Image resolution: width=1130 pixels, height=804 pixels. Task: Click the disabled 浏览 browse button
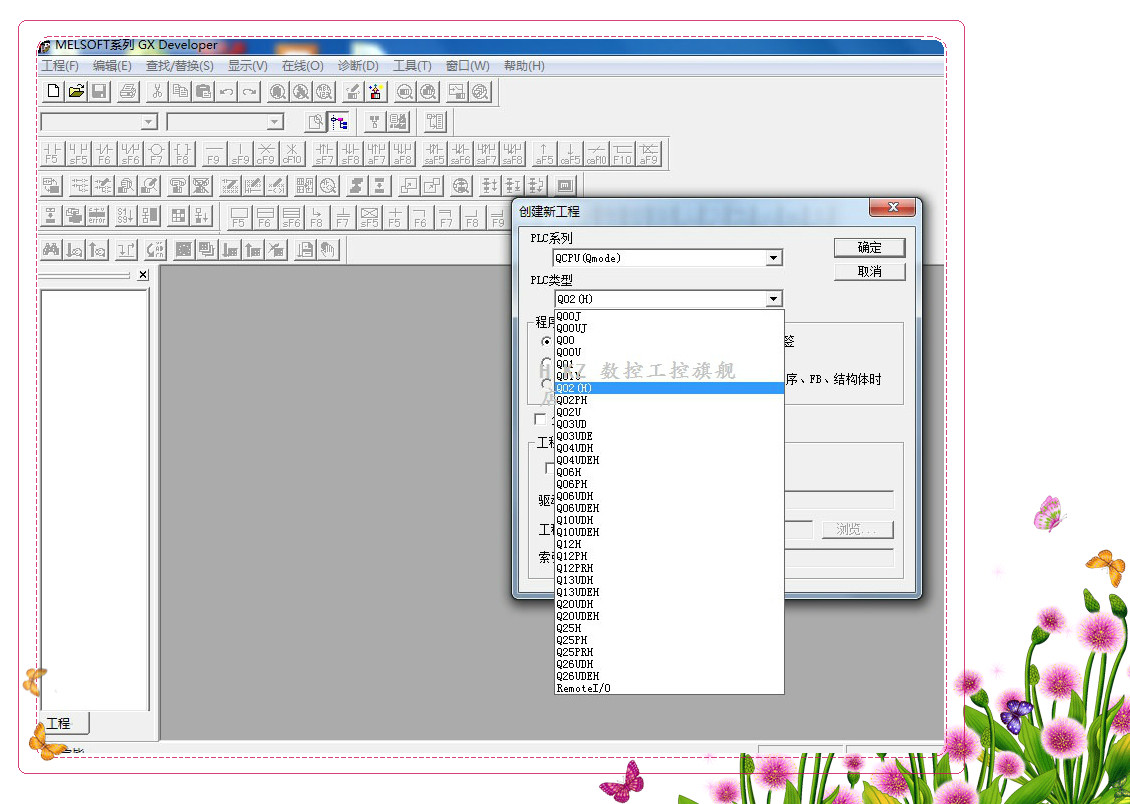point(858,530)
